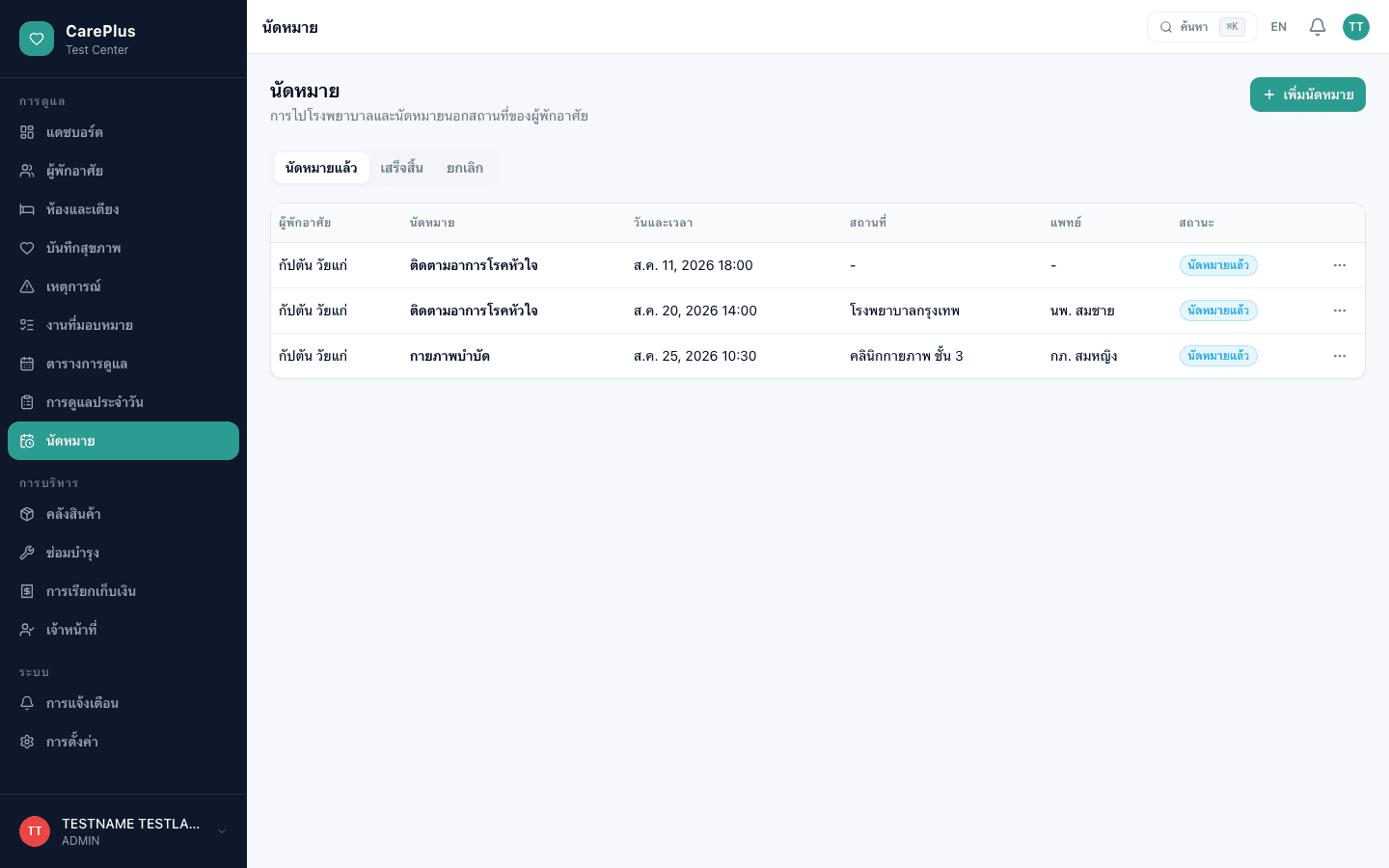The height and width of the screenshot is (868, 1389).
Task: Open เจ้าหน้าที่ staff icon
Action: pyautogui.click(x=27, y=630)
